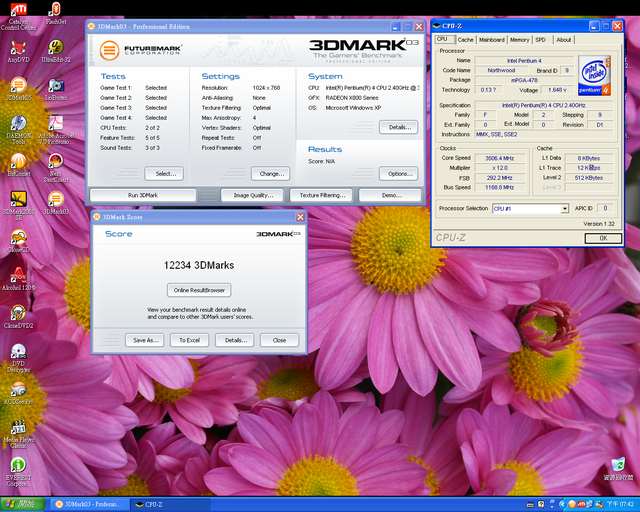640x512 pixels.
Task: Open the Online ResultBrowser
Action: (199, 290)
